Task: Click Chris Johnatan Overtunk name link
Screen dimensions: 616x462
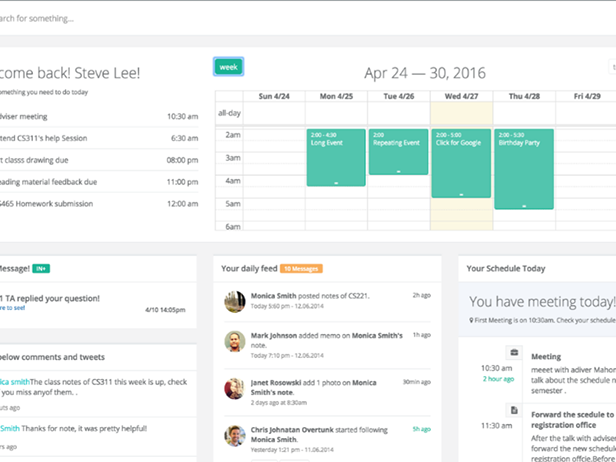Action: 292,430
